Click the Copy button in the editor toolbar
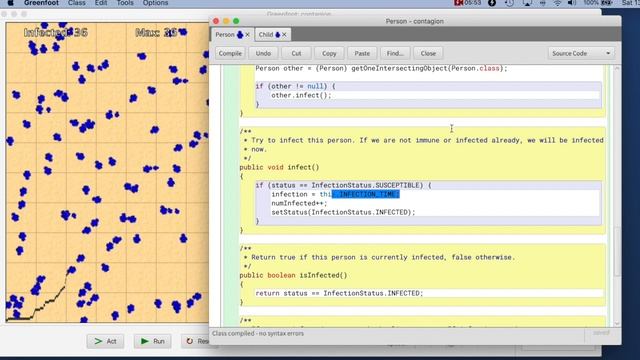640x360 pixels. (x=329, y=53)
